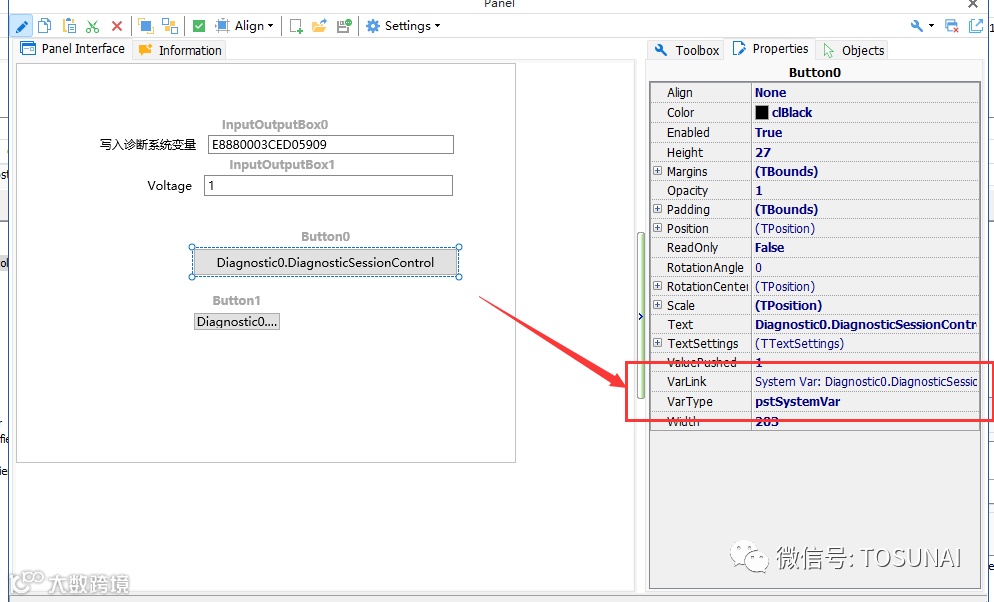The width and height of the screenshot is (994, 602).
Task: Click the blue wrench tool icon at top right
Action: 917,26
